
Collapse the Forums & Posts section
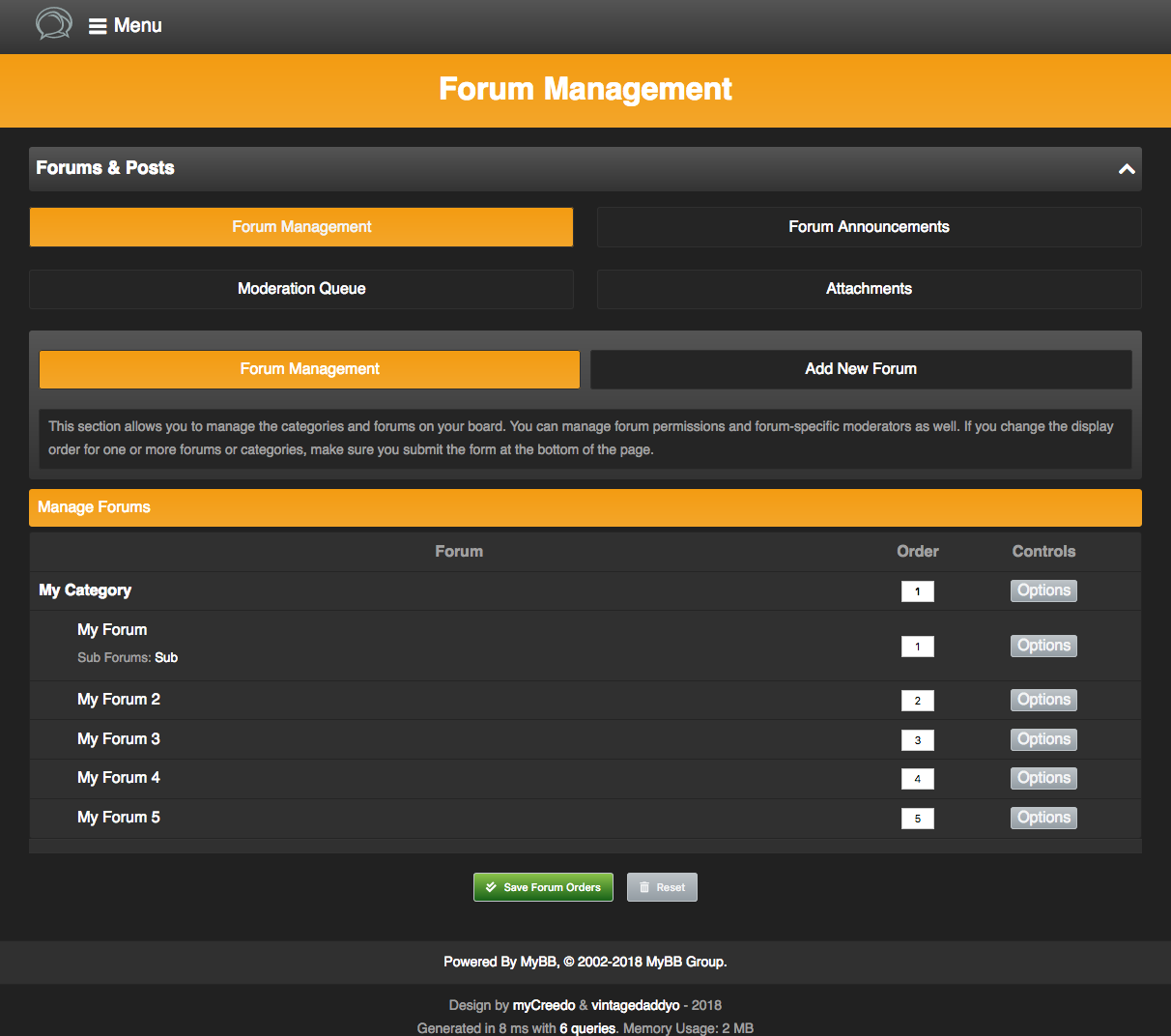(1126, 169)
